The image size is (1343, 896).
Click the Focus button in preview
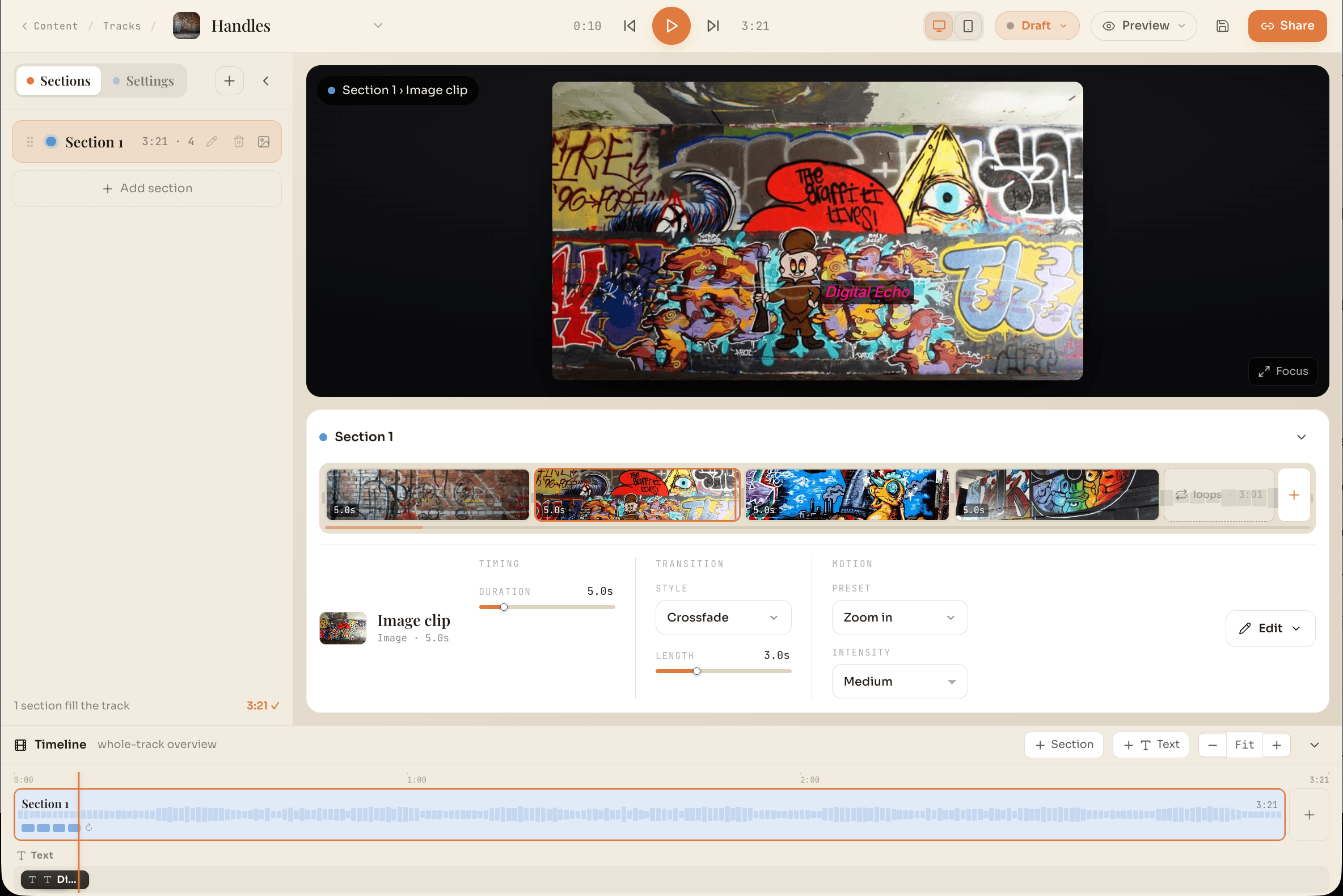[1282, 371]
